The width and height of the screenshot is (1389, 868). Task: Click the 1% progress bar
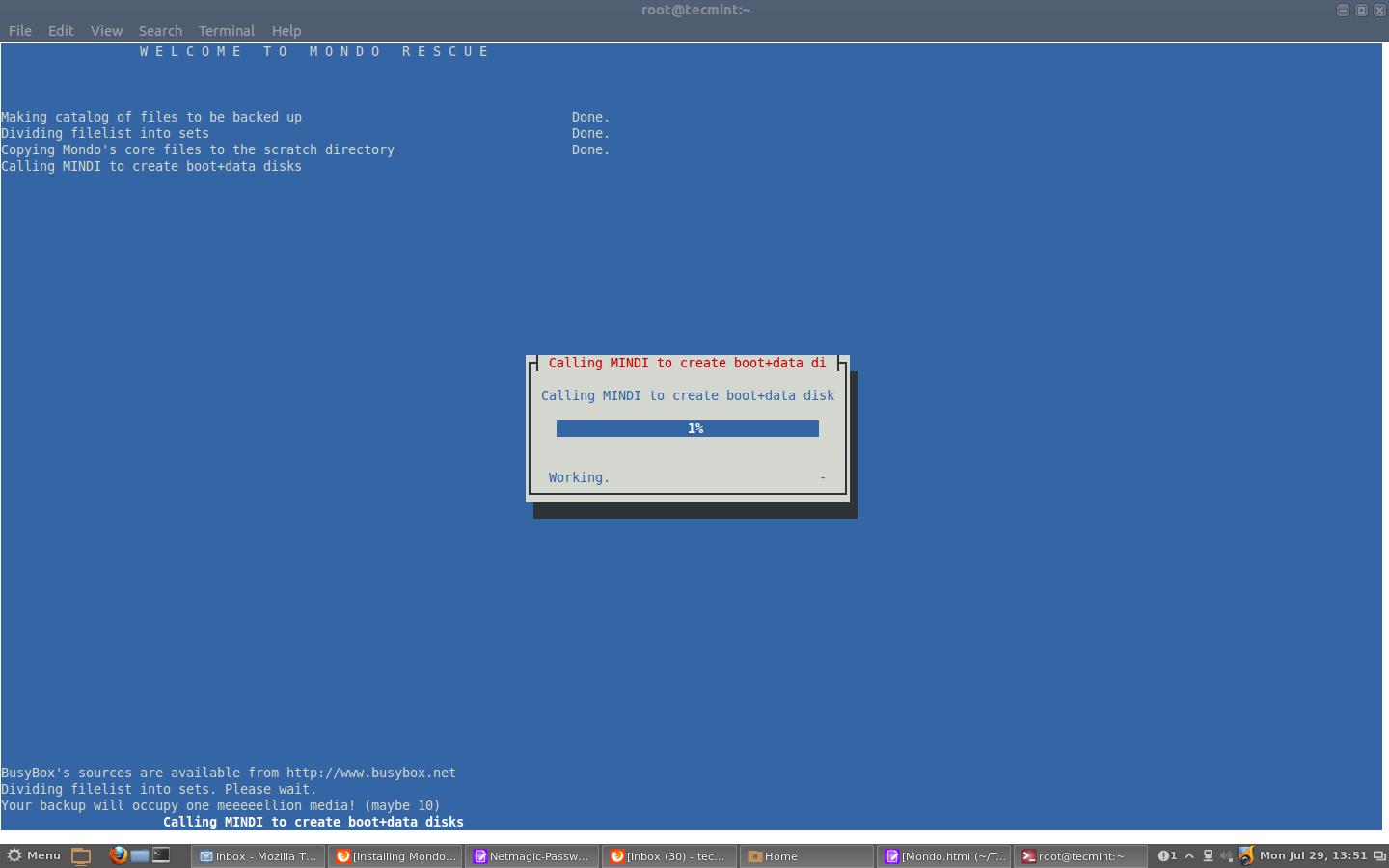687,428
